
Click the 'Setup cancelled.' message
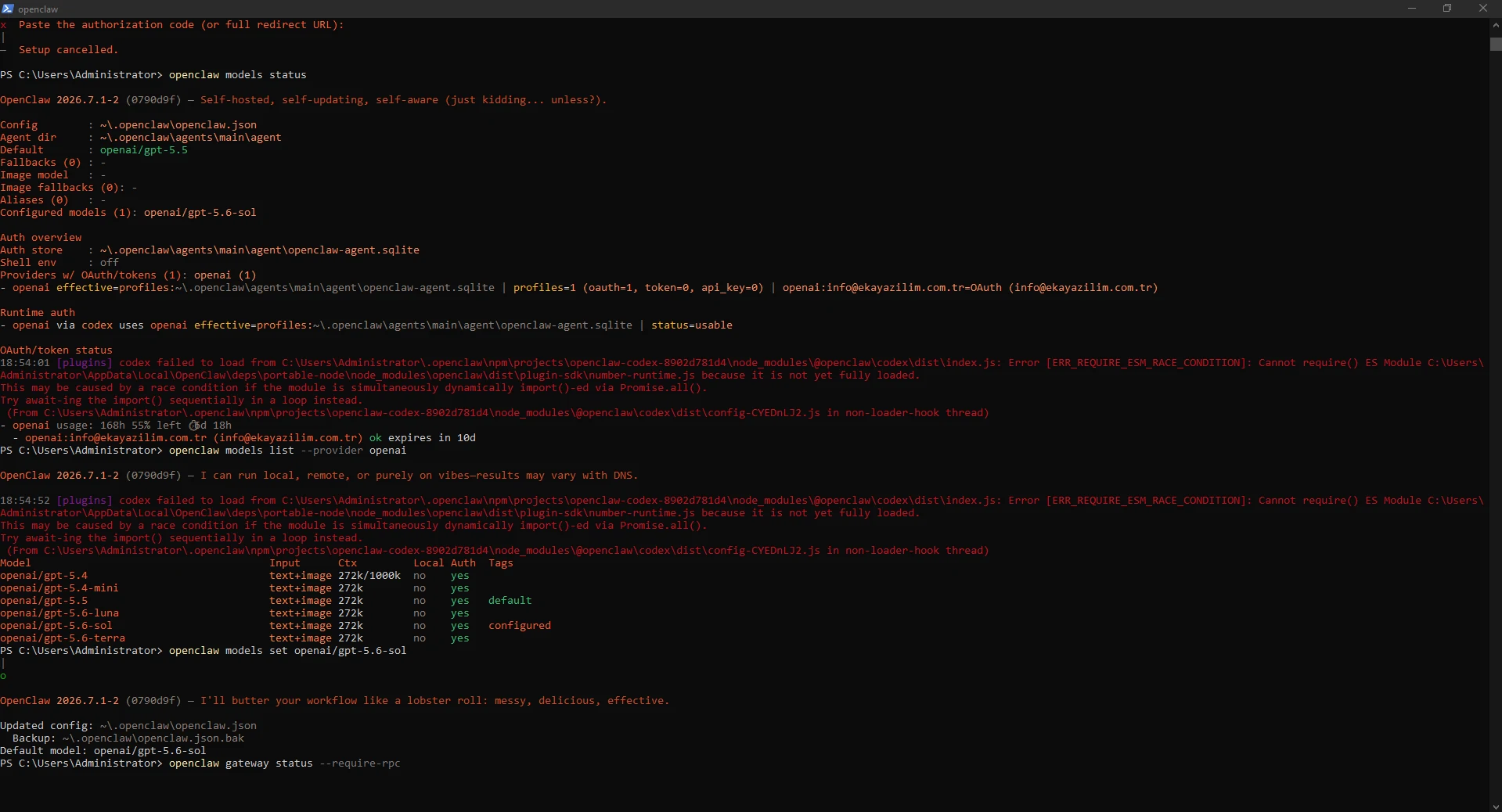(x=68, y=50)
